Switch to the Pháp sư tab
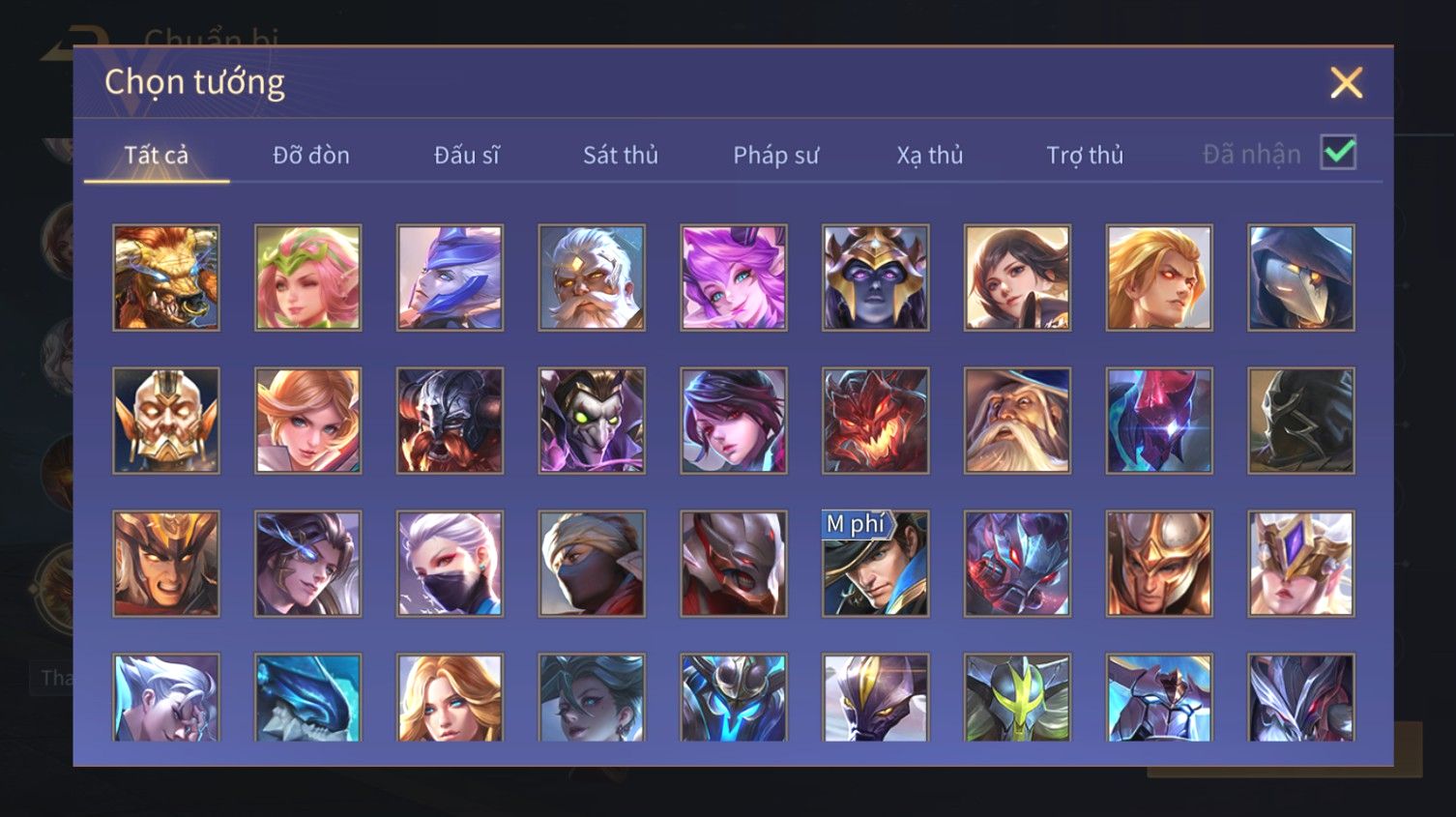Screen dimensions: 1456x817 775,155
